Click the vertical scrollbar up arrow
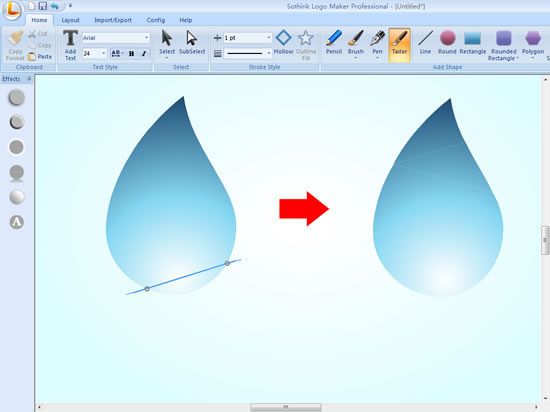The height and width of the screenshot is (412, 550). [545, 80]
